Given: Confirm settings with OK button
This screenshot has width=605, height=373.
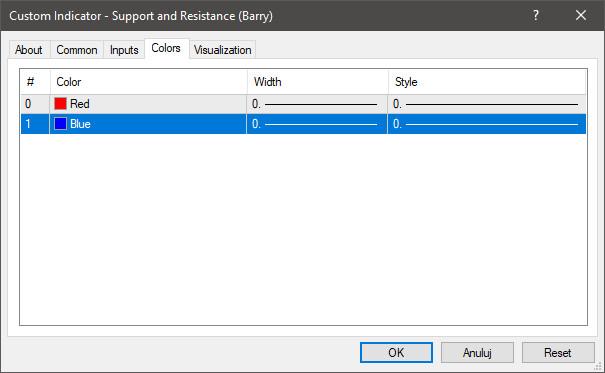Looking at the screenshot, I should (x=396, y=353).
